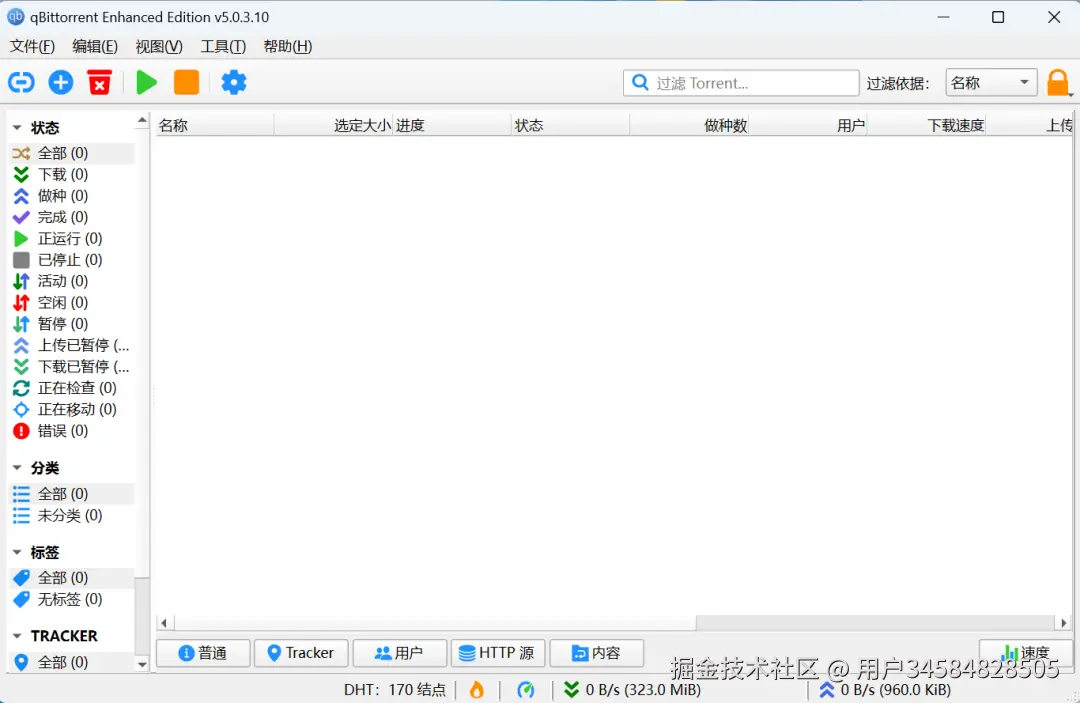Click the add torrent file plus icon
The image size is (1080, 703).
(x=61, y=83)
